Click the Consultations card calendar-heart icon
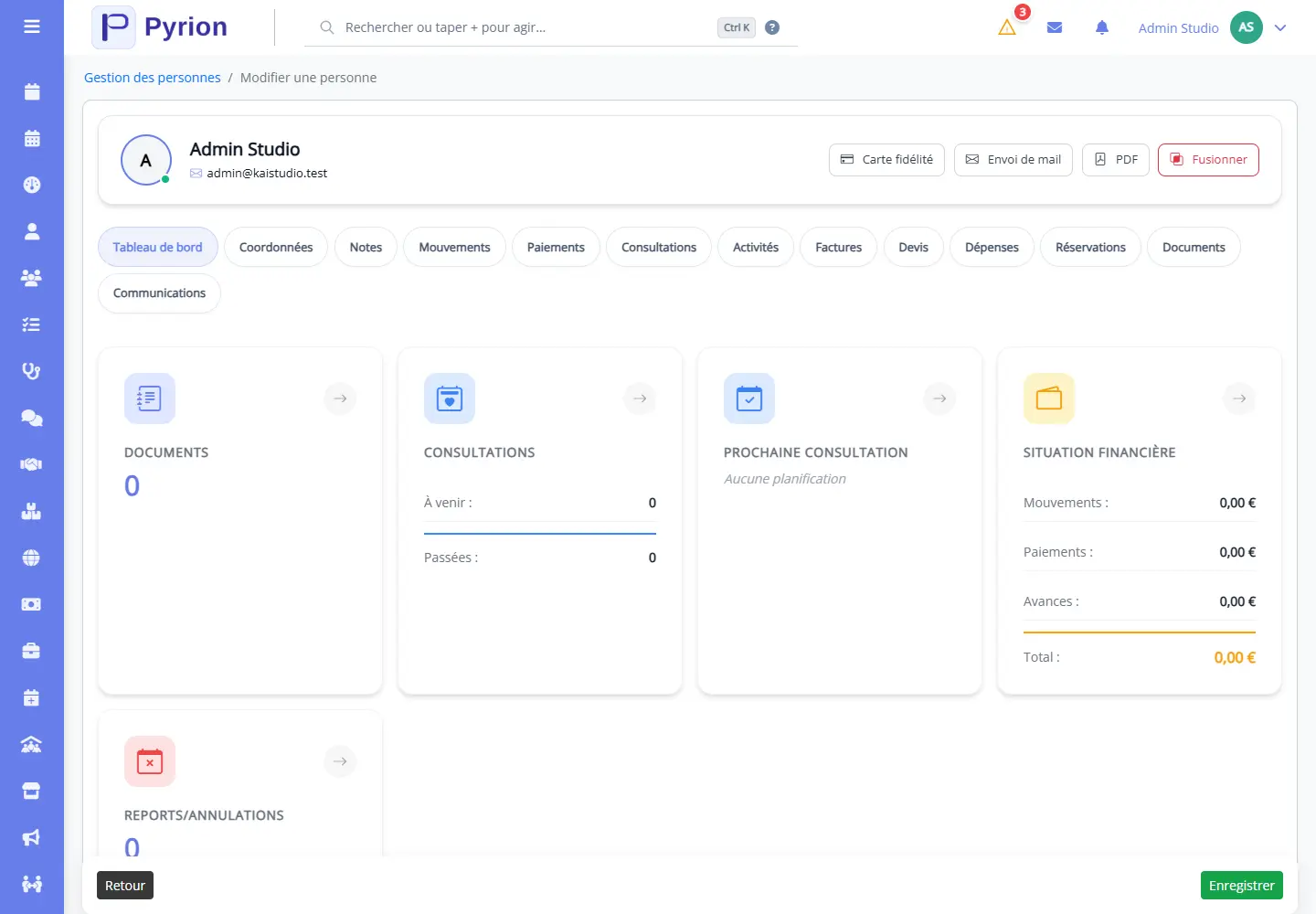Image resolution: width=1316 pixels, height=914 pixels. coord(450,399)
